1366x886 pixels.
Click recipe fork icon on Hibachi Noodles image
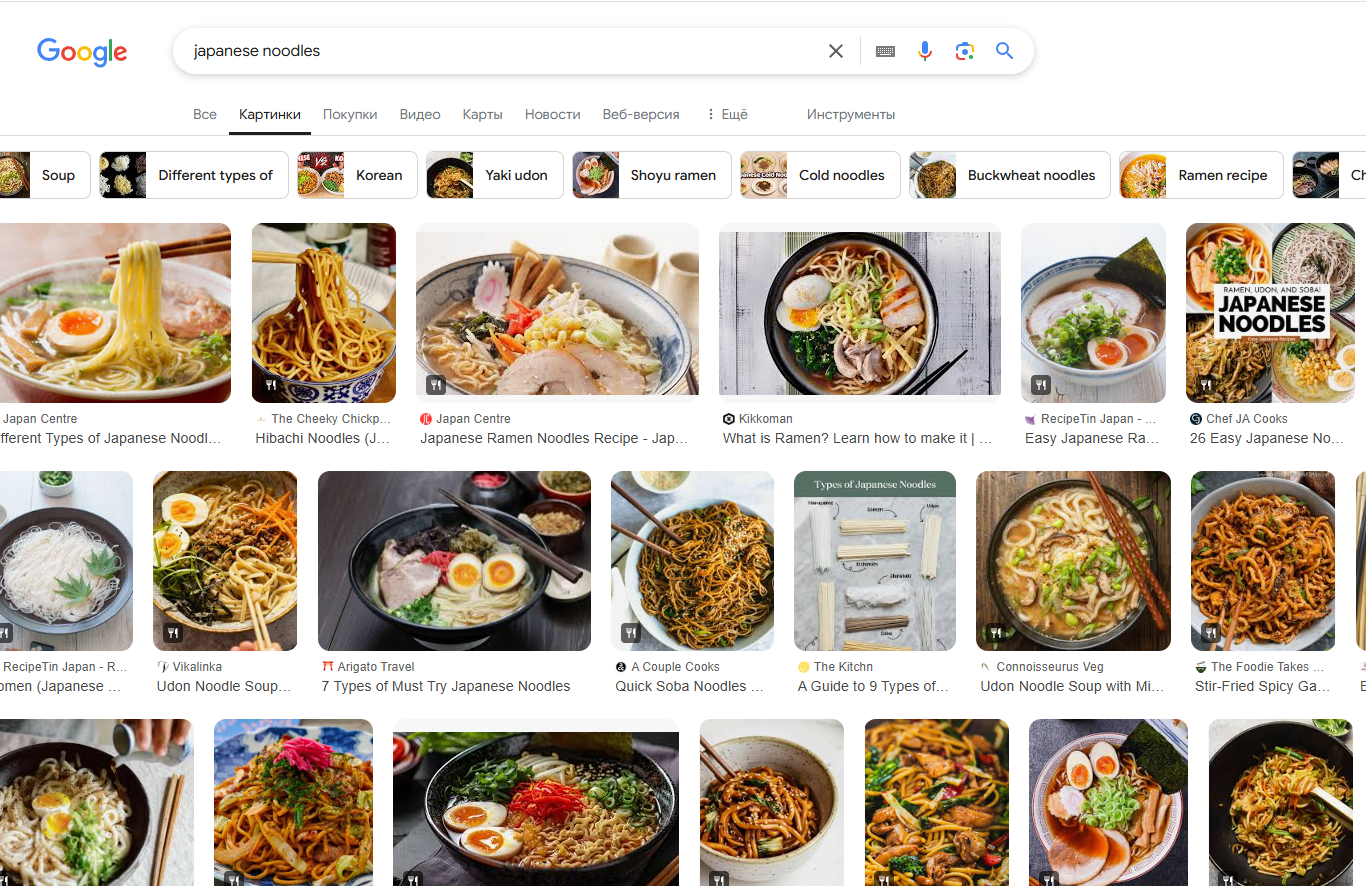coord(270,385)
